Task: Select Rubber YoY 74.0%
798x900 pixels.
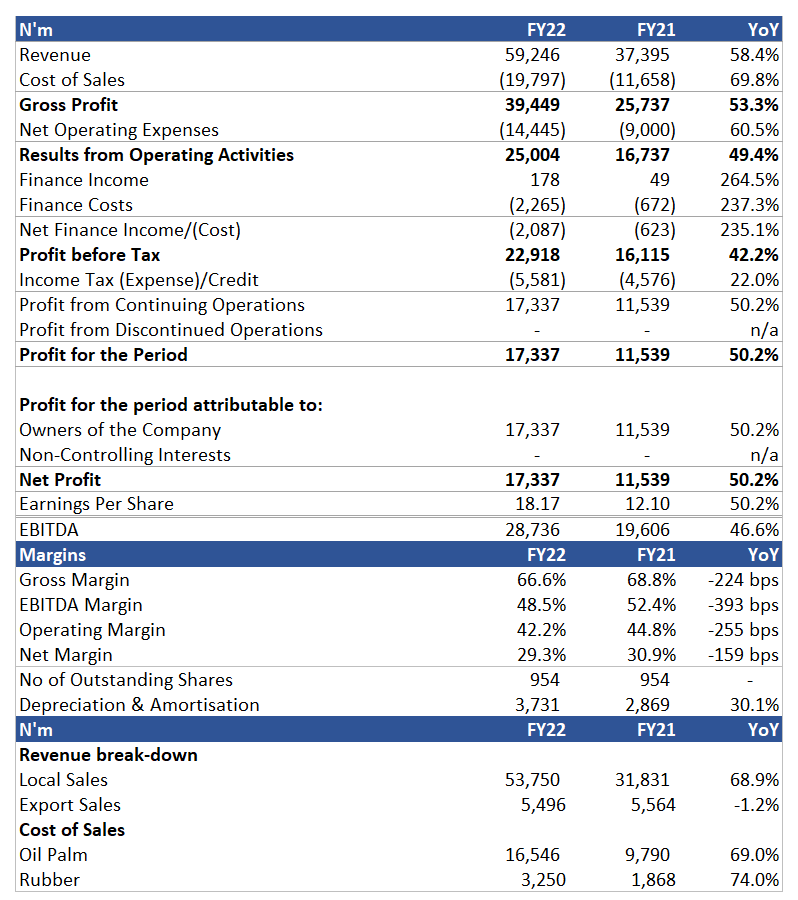Action: click(754, 880)
